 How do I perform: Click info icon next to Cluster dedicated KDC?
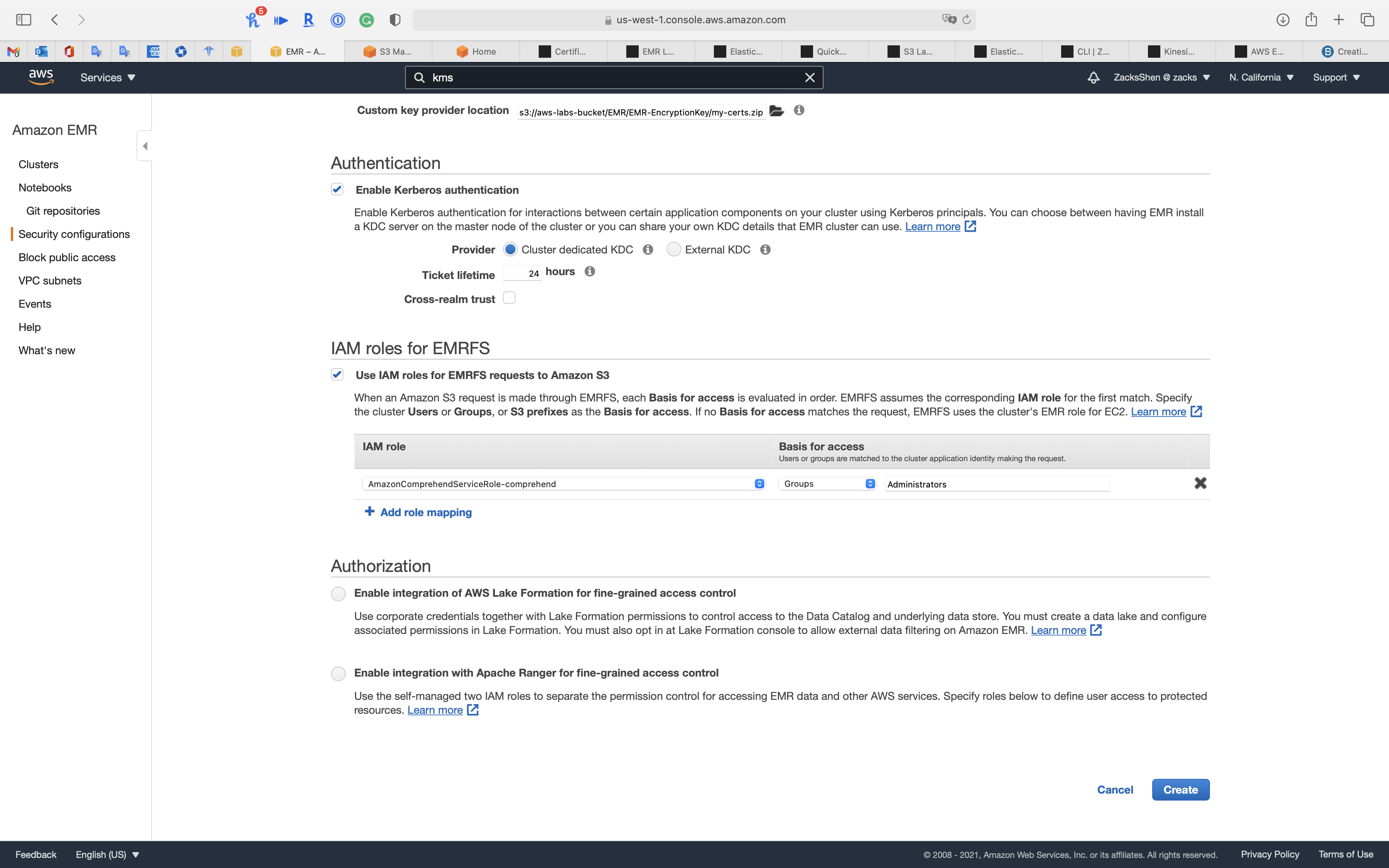point(648,250)
